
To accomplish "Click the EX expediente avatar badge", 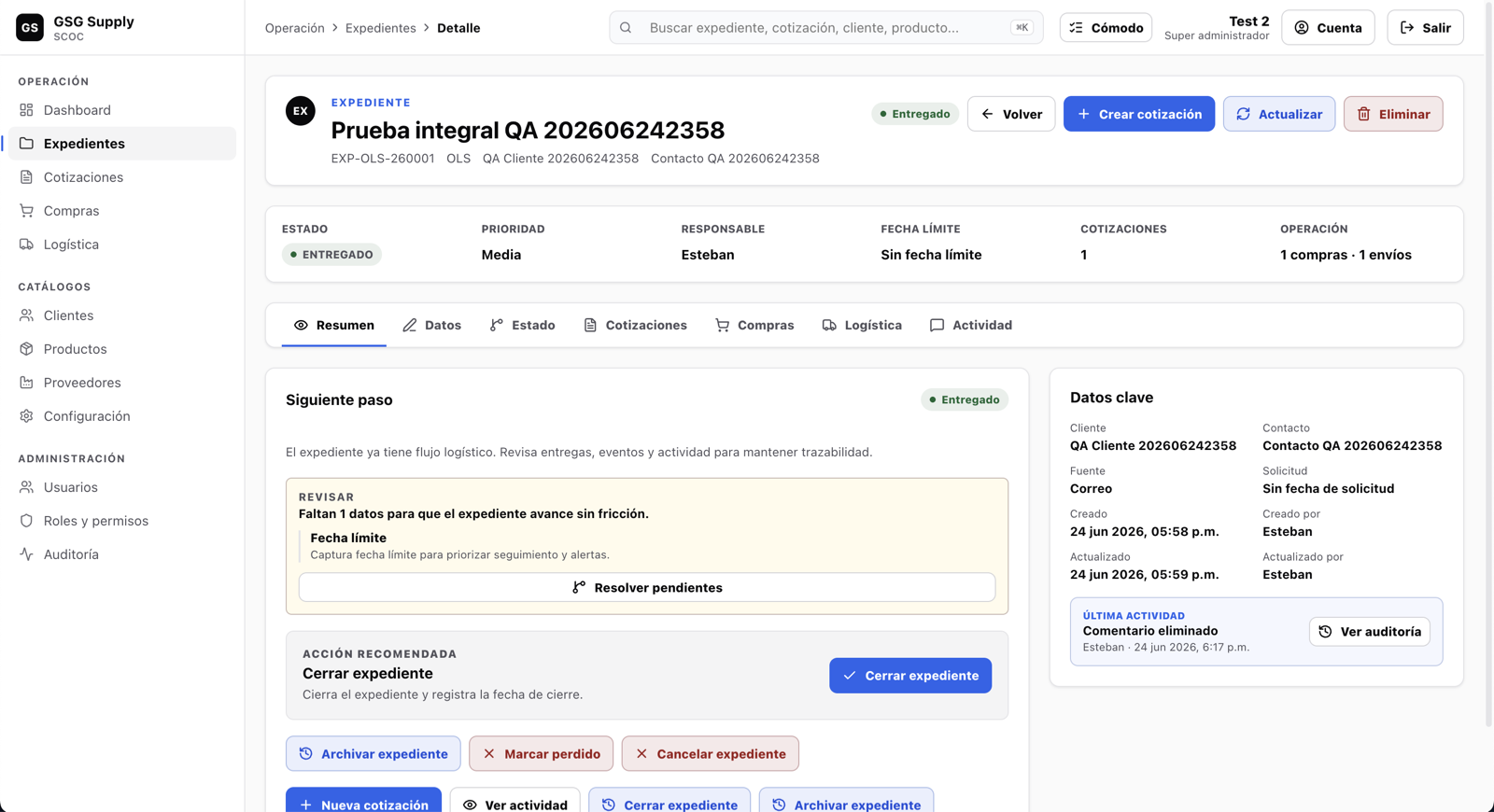I will (x=301, y=111).
